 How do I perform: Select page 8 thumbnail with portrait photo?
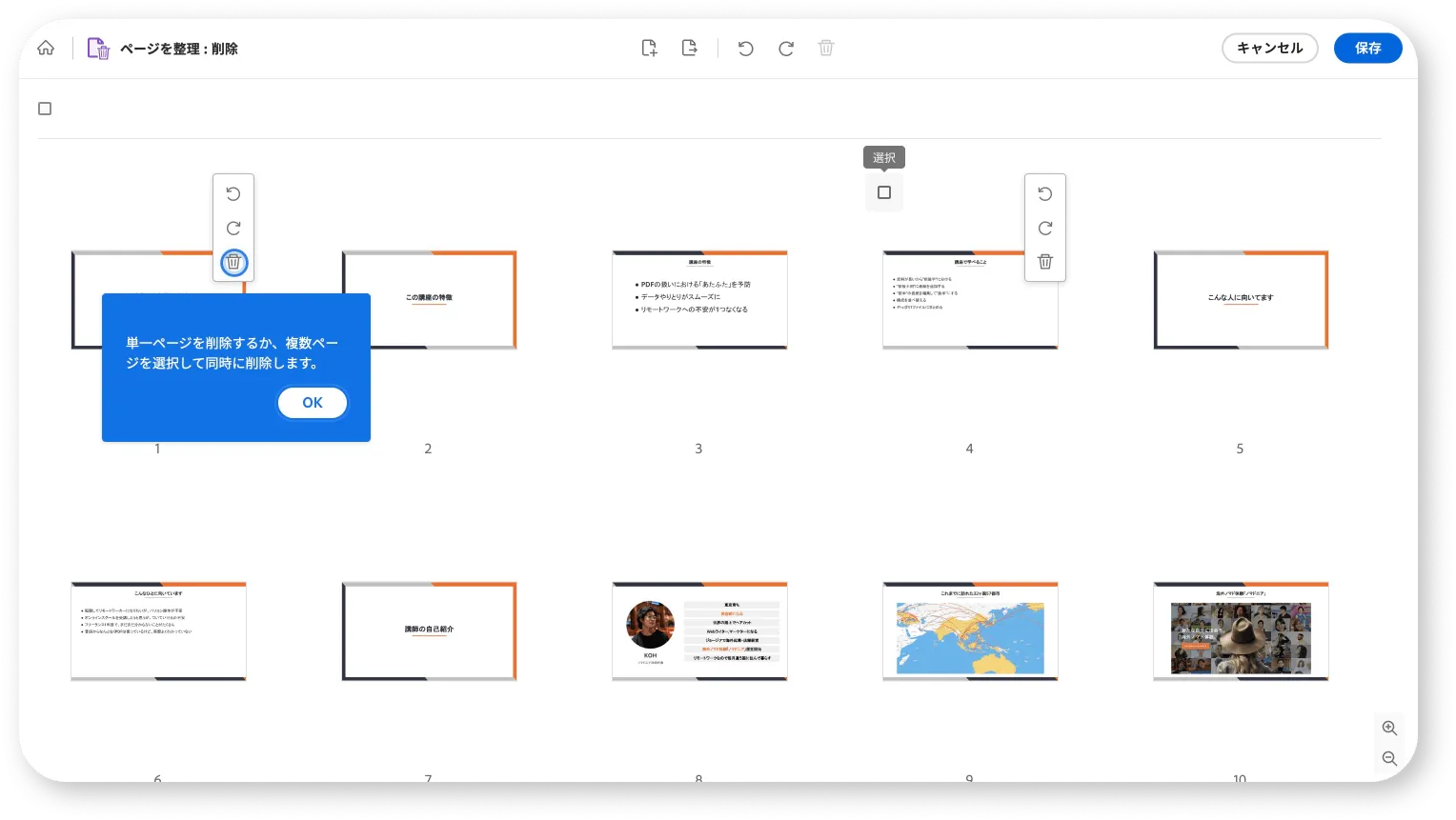[699, 631]
